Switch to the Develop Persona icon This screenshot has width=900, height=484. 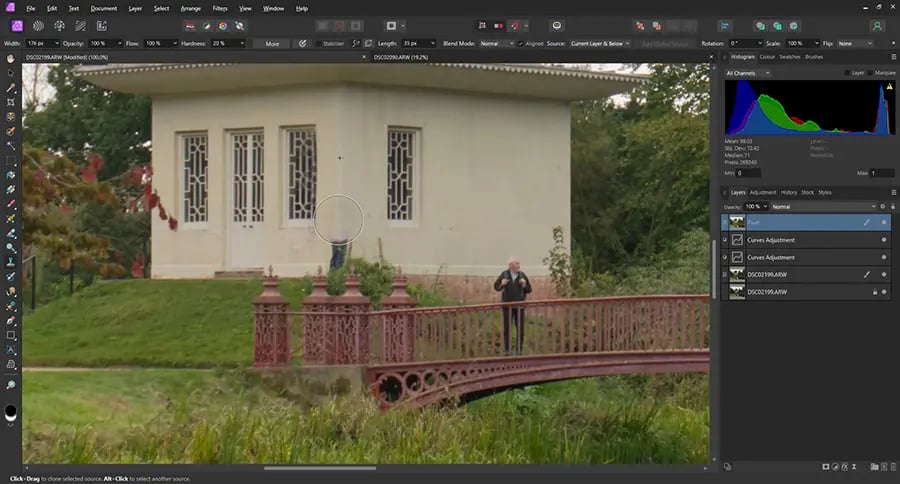59,26
